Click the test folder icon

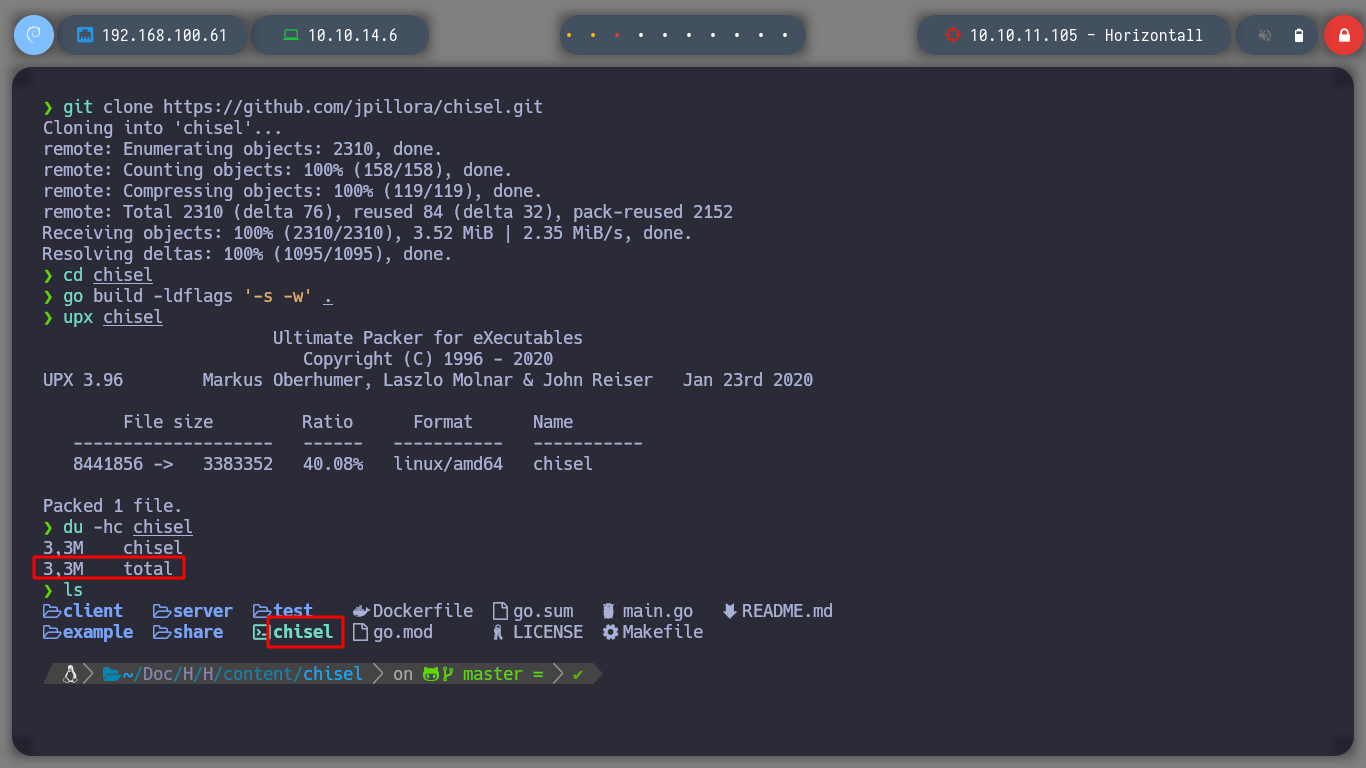tap(262, 611)
